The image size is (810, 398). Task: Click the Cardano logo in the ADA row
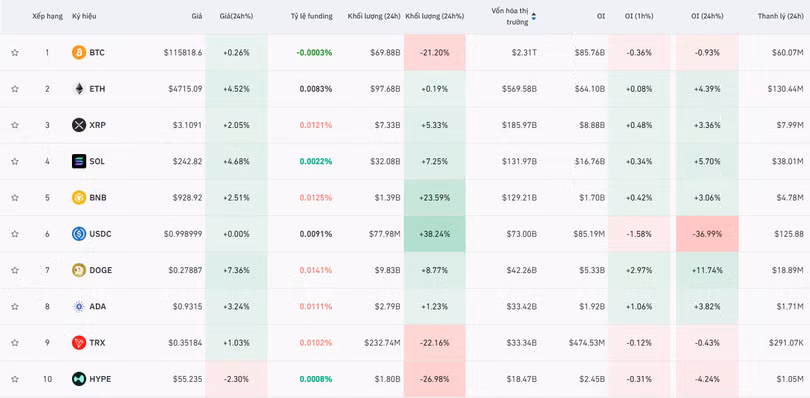[79, 307]
